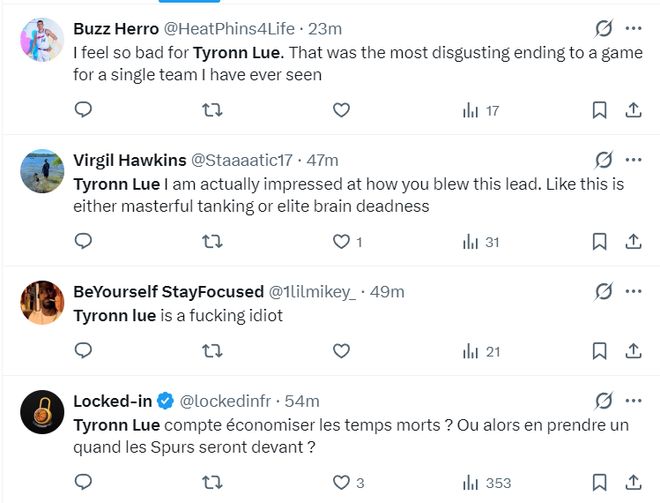
Task: Reply to BeYourself StayFocused tweet
Action: (x=84, y=350)
